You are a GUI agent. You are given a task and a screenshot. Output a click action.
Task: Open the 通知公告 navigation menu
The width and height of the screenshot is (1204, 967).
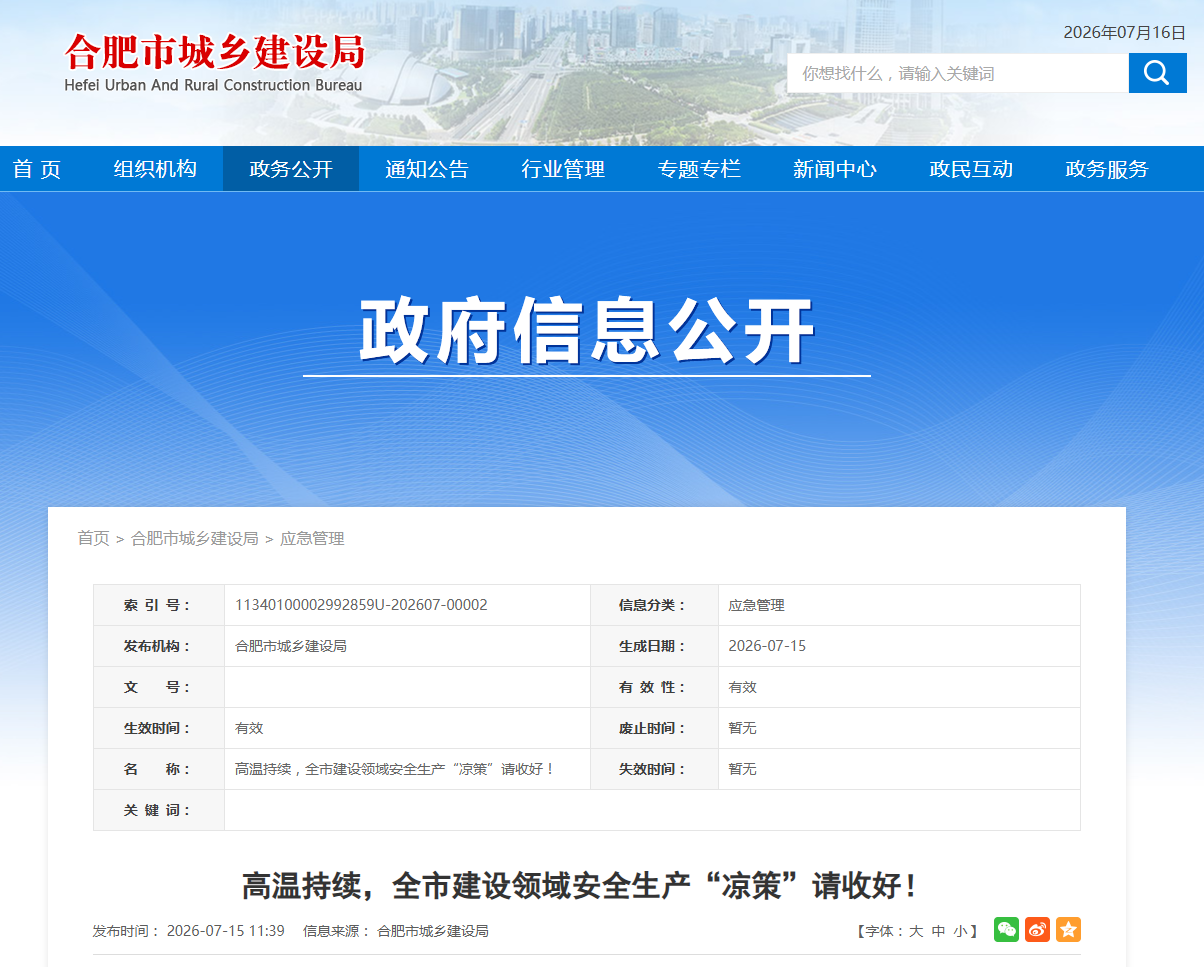(x=427, y=169)
